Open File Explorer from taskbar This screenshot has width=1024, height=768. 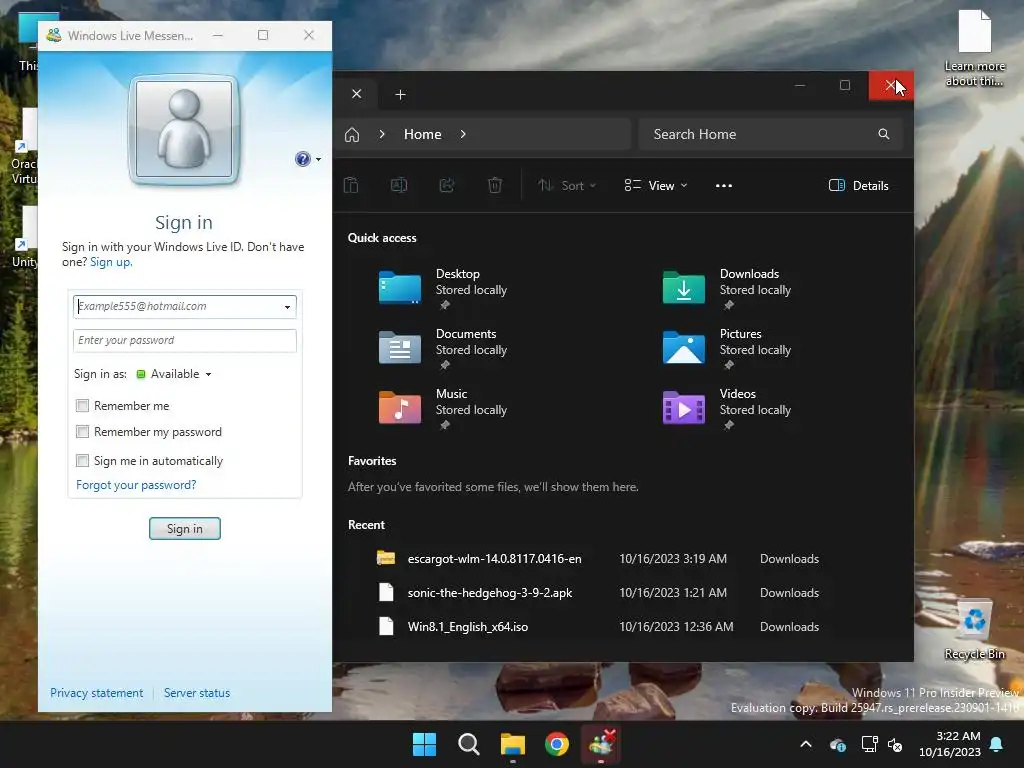click(513, 744)
